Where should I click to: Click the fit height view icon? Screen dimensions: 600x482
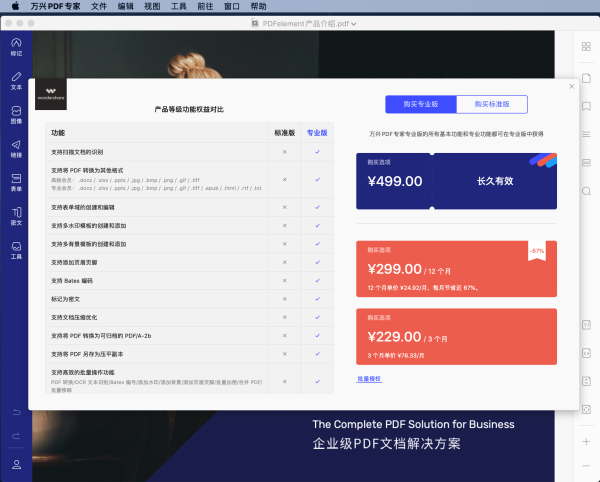click(586, 381)
